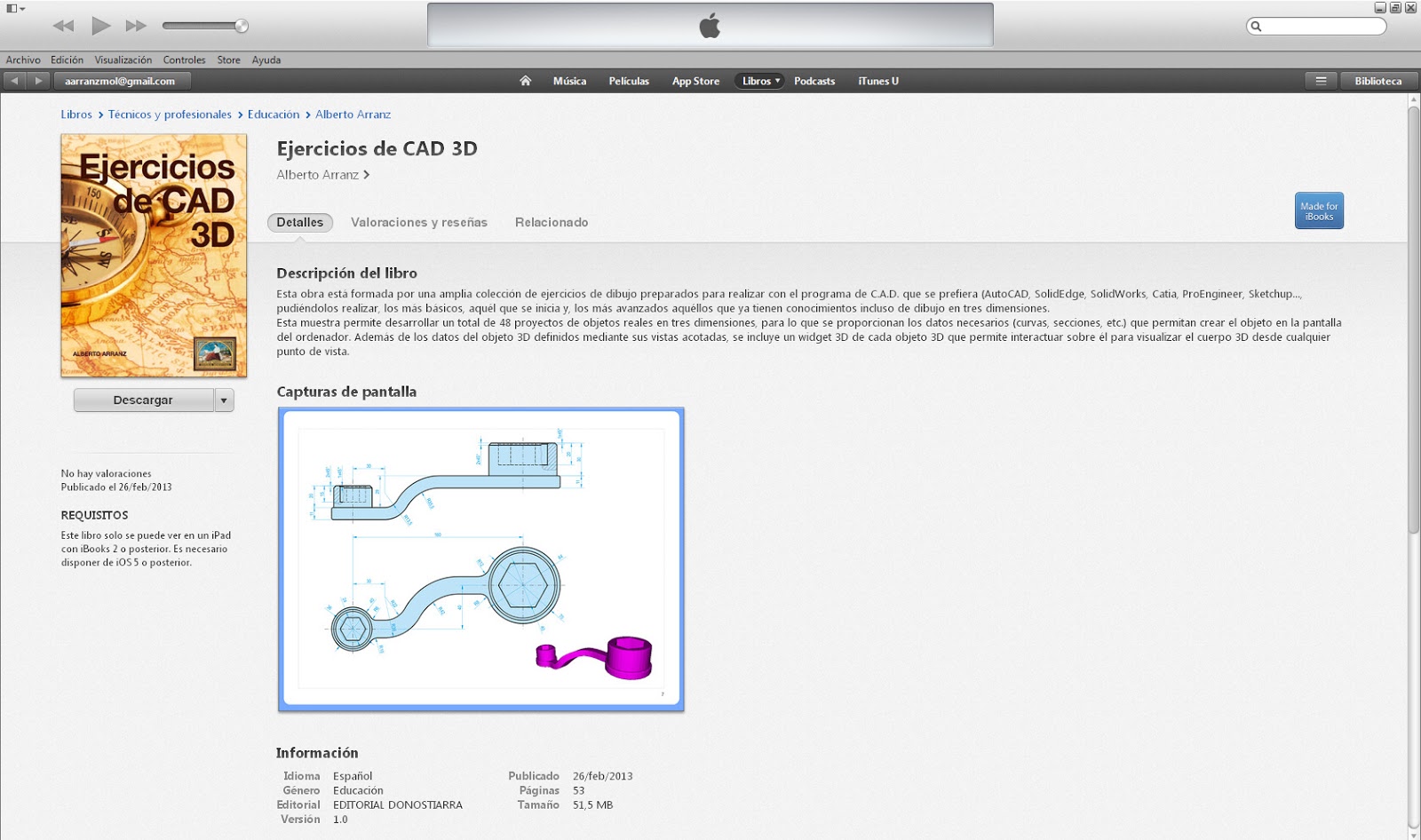This screenshot has height=840, width=1421.
Task: Click the size value 51,5 MB
Action: click(x=592, y=805)
